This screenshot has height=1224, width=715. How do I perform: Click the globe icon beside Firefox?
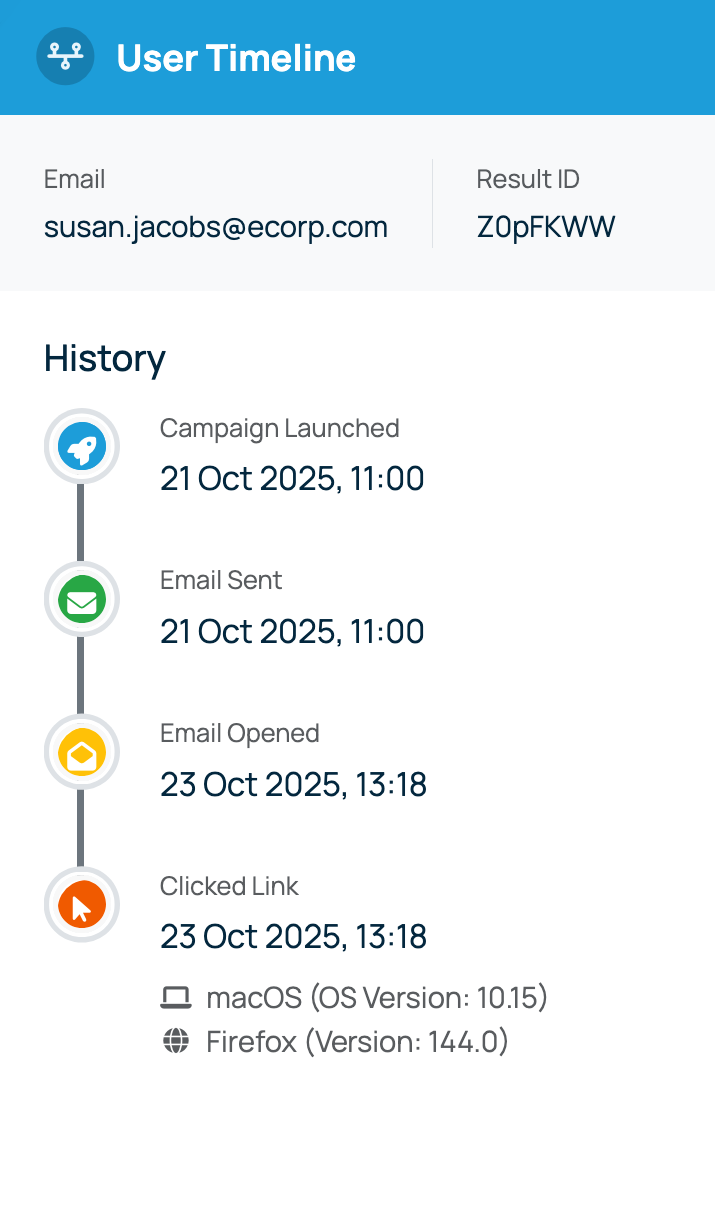176,1042
